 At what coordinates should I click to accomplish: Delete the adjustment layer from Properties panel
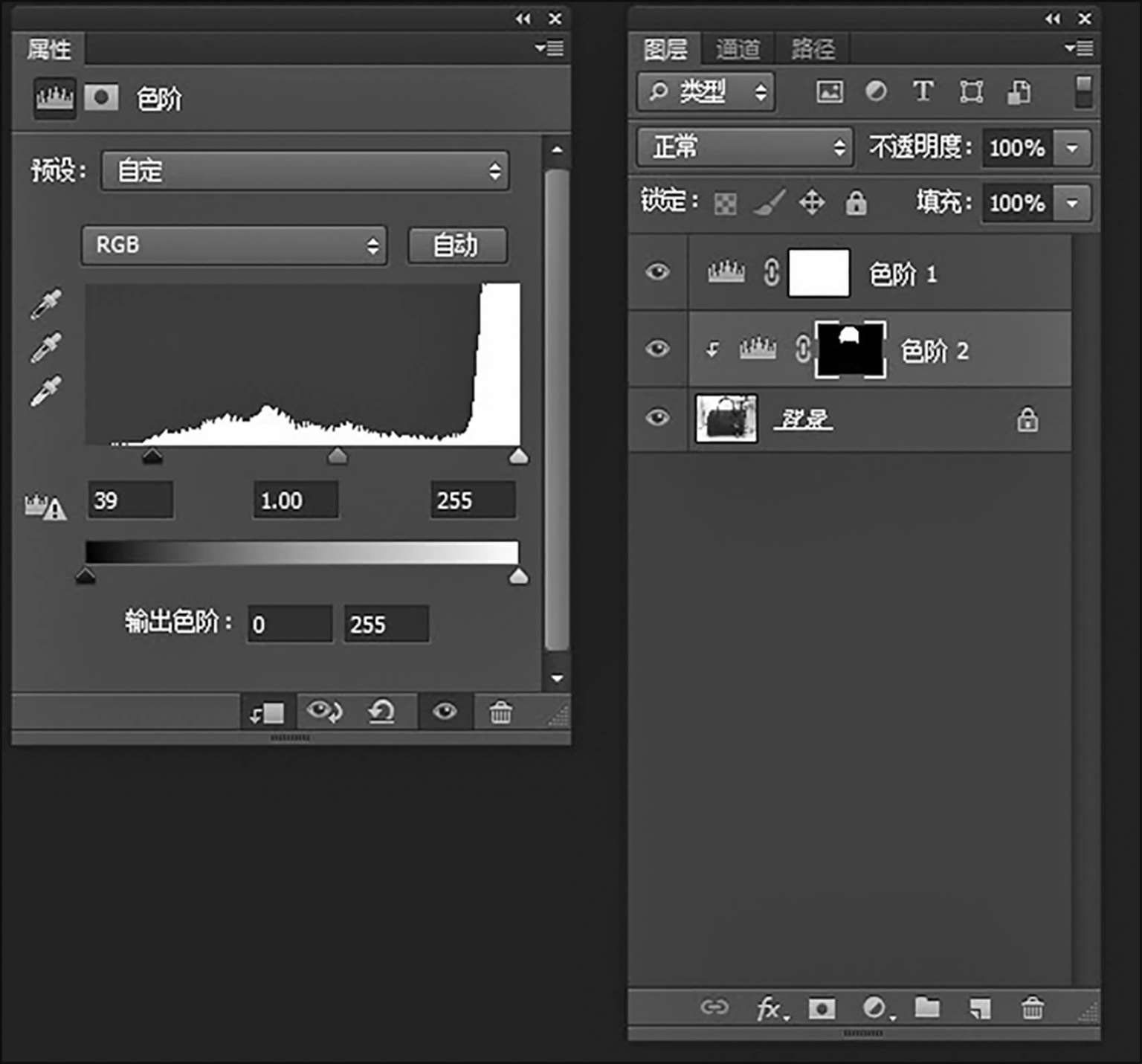[x=500, y=712]
